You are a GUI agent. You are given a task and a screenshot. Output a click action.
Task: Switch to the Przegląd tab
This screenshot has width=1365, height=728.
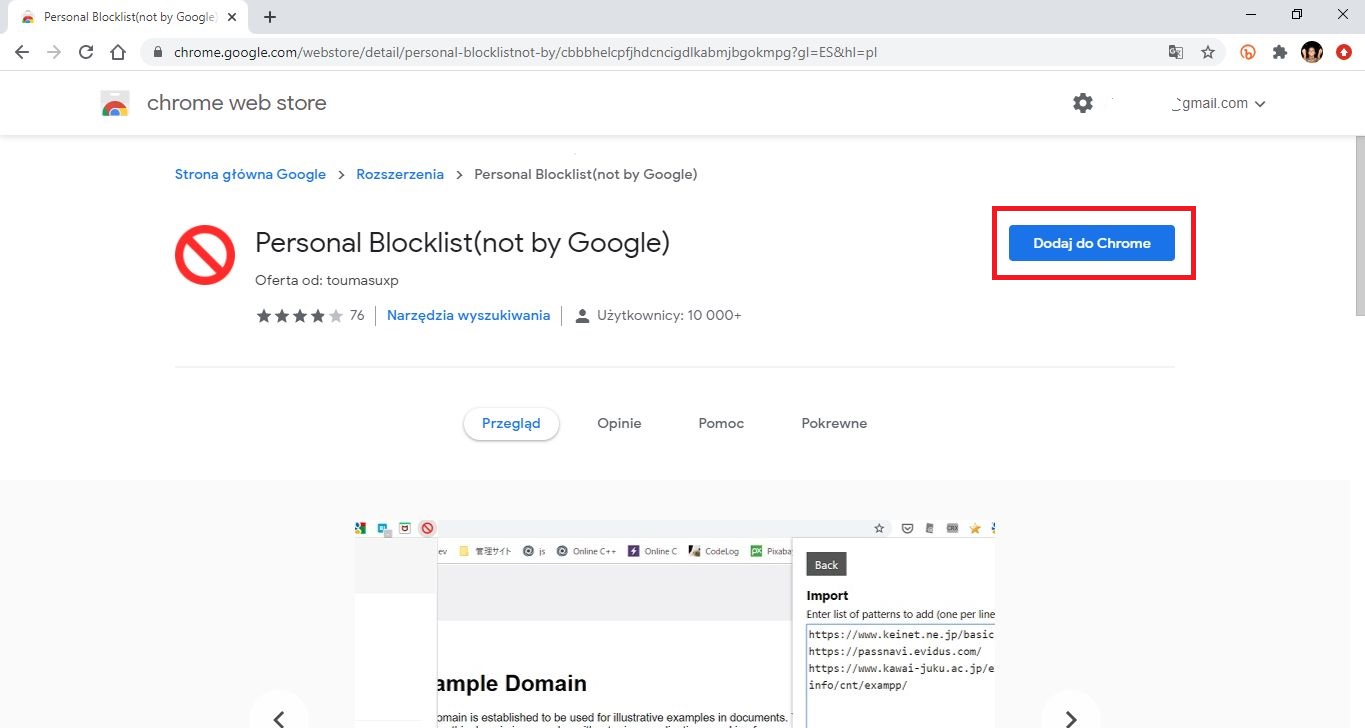[511, 424]
